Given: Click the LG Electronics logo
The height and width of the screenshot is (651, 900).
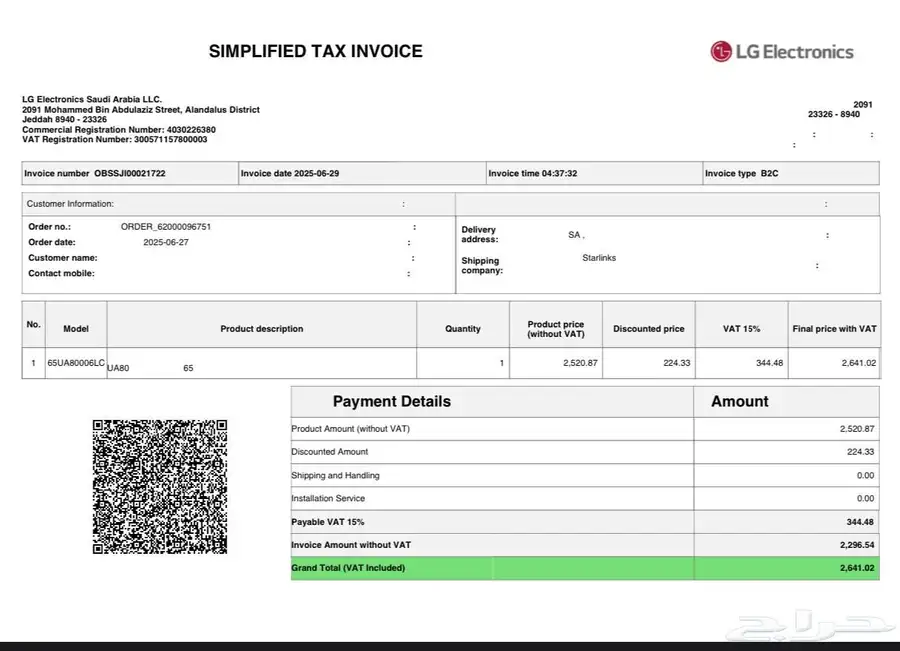Looking at the screenshot, I should (x=782, y=52).
